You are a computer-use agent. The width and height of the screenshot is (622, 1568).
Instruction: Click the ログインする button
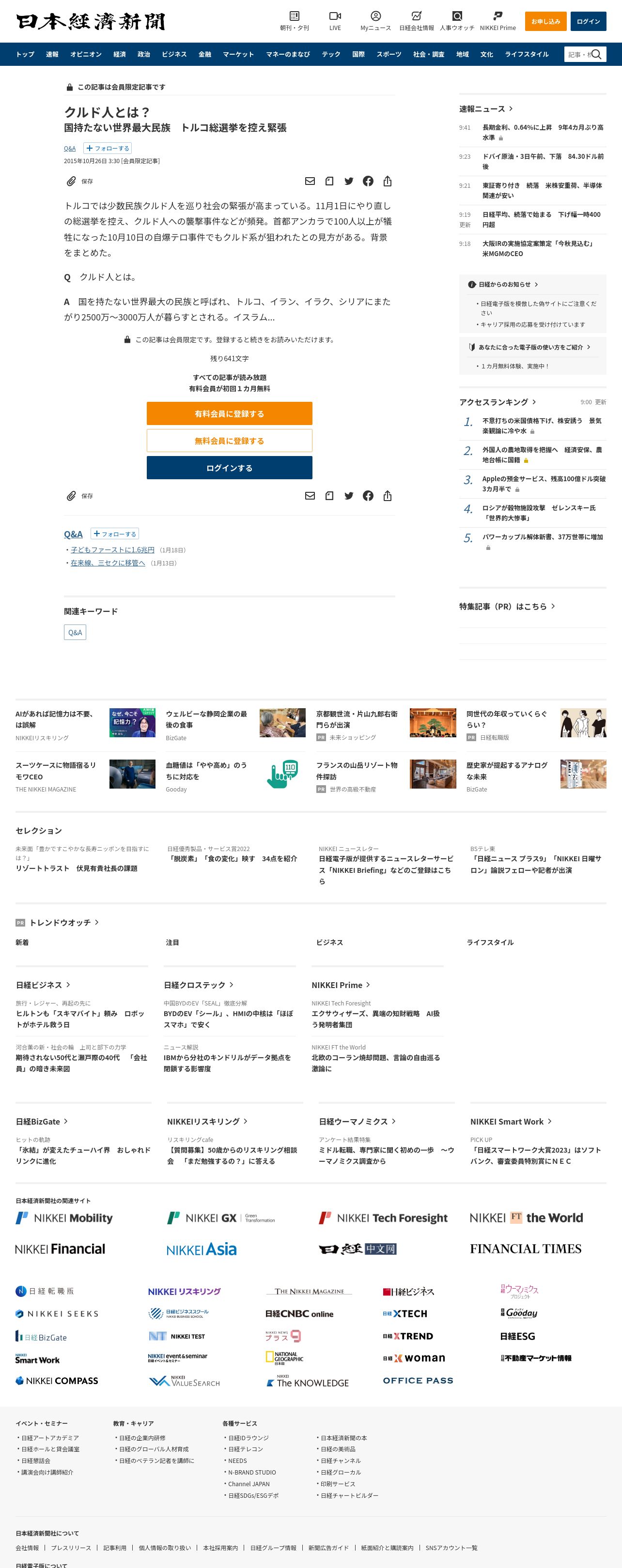230,468
